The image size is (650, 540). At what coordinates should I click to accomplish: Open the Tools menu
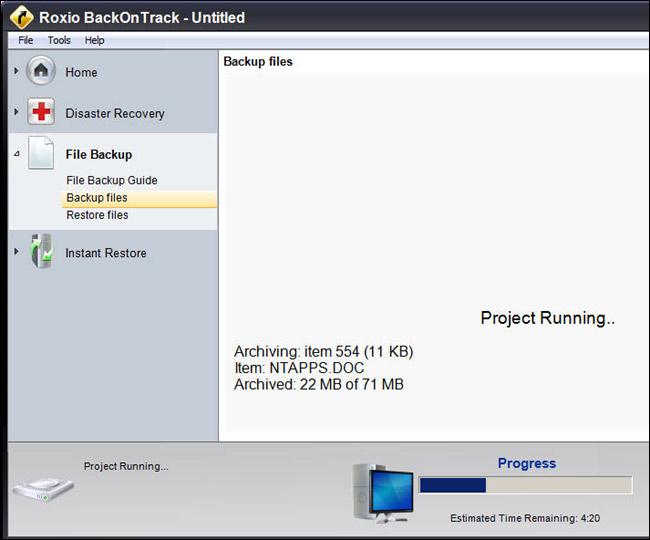[x=59, y=40]
